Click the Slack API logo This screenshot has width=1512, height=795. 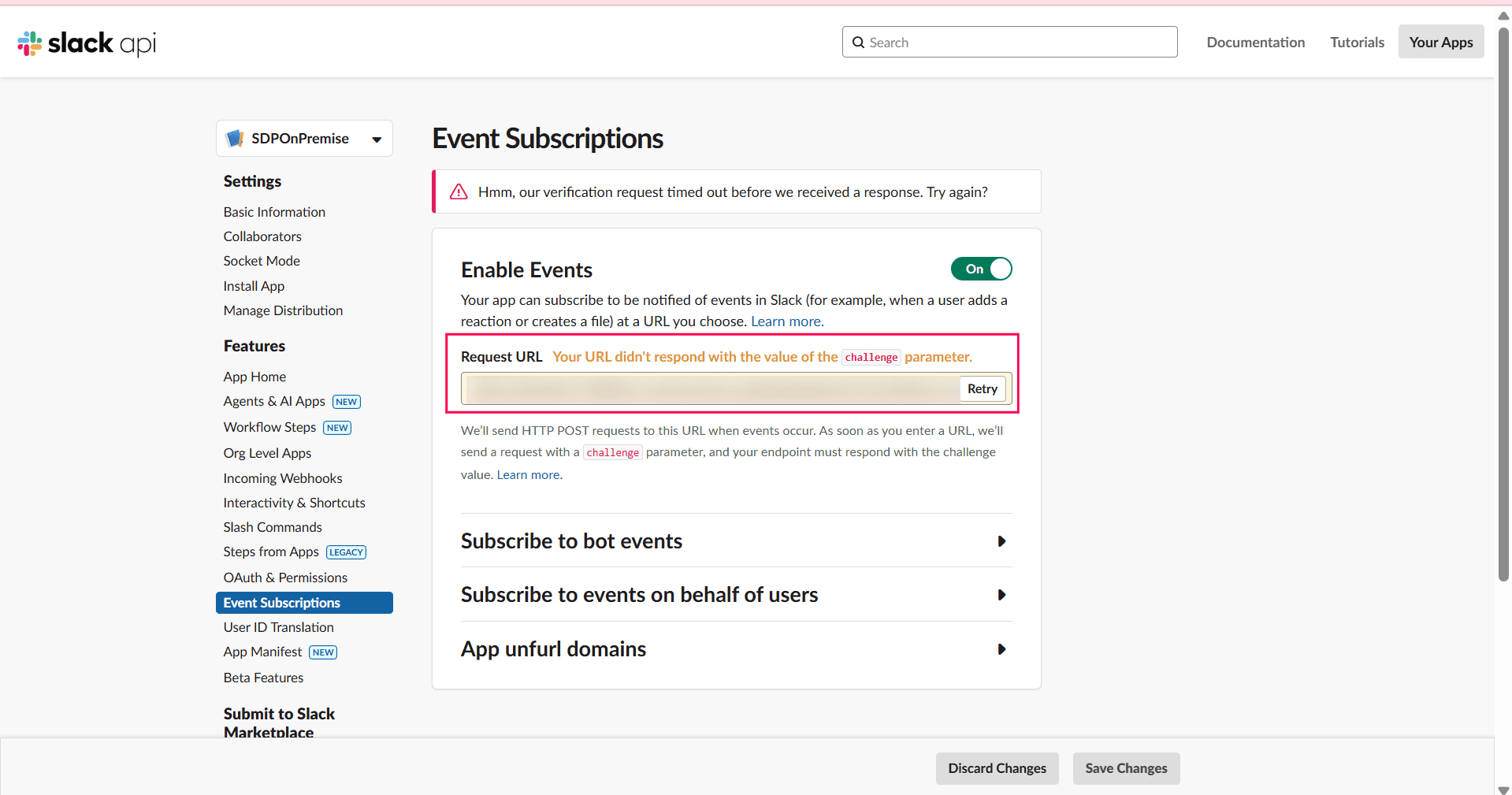pyautogui.click(x=87, y=43)
